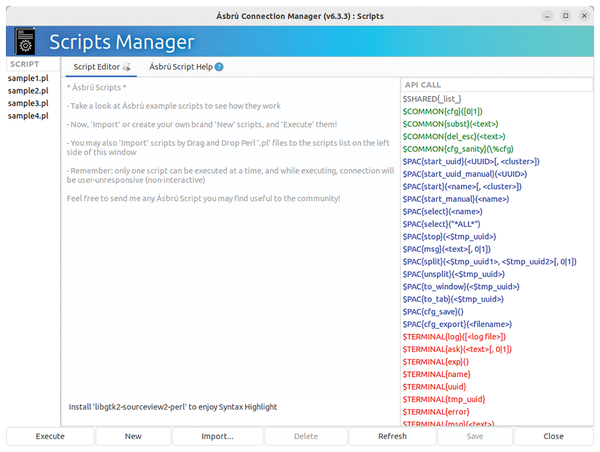
Task: Minimize the Scripts window
Action: pos(547,16)
